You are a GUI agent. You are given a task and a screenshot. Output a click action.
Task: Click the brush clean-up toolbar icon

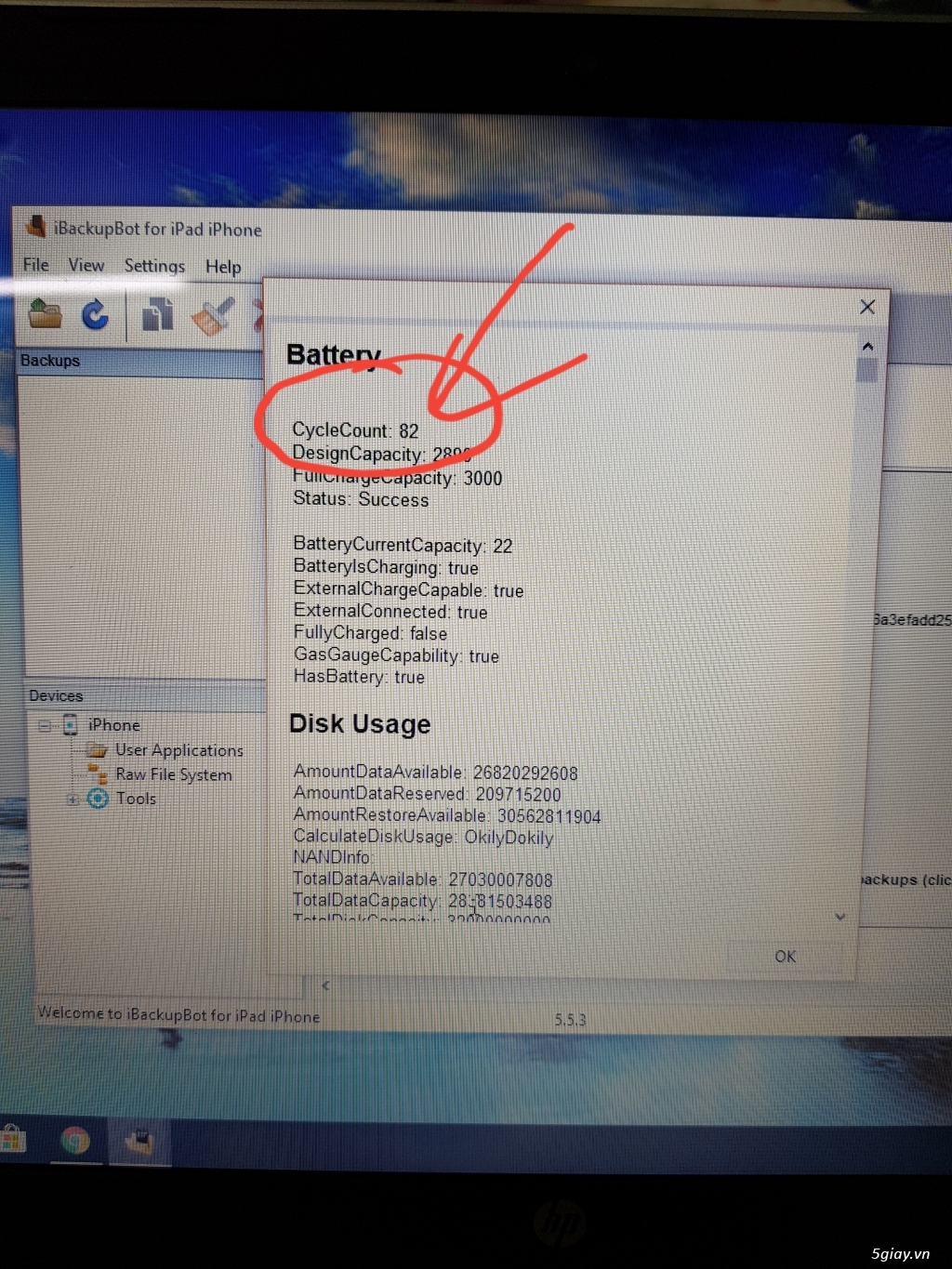[x=213, y=315]
